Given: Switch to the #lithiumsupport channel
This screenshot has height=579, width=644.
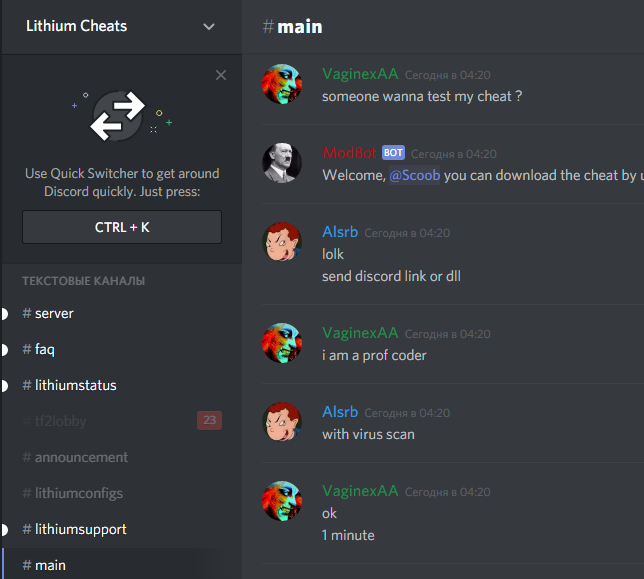Looking at the screenshot, I should pyautogui.click(x=121, y=529).
